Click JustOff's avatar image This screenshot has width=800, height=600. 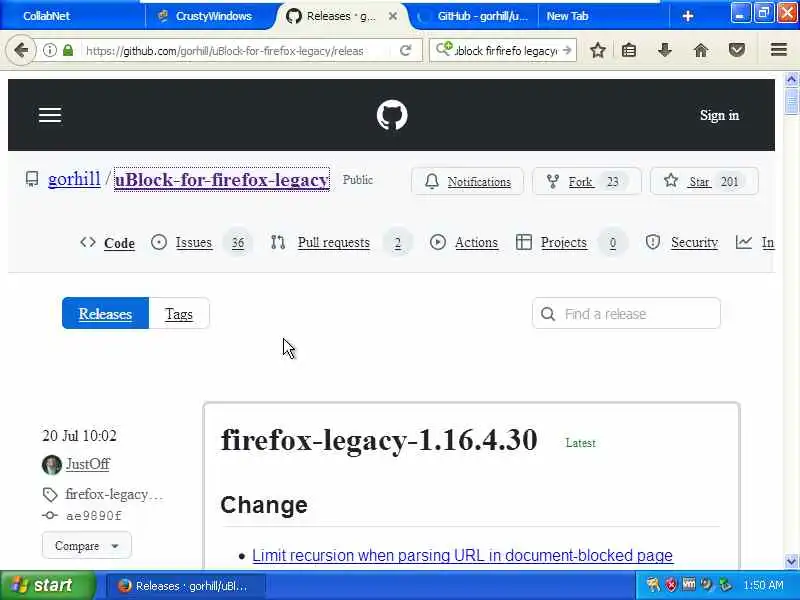point(52,464)
